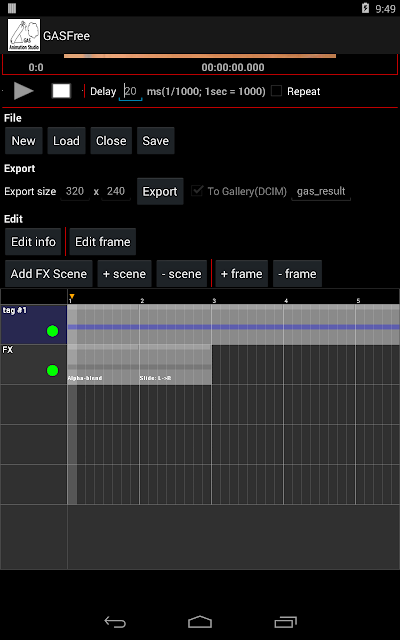This screenshot has height=640, width=400.
Task: Enable the Repeat checkbox
Action: click(x=277, y=91)
